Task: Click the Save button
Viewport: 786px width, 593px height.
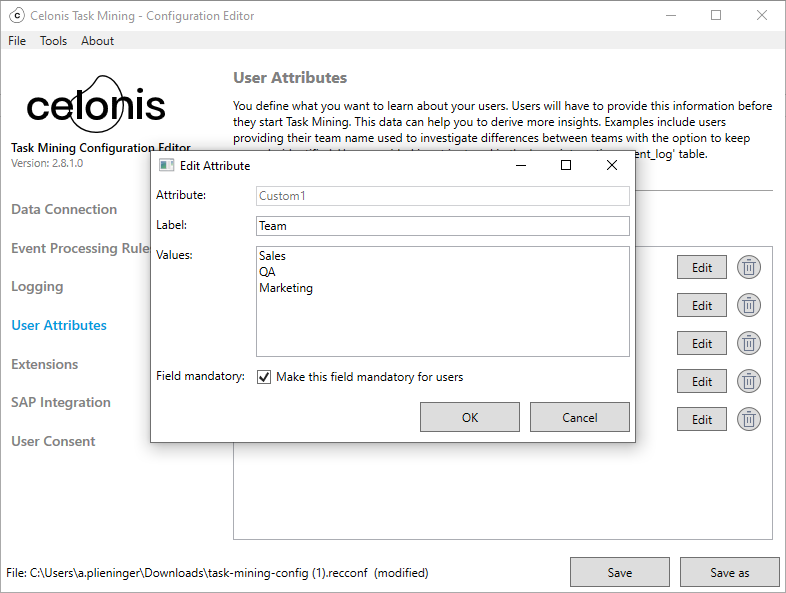Action: coord(620,572)
